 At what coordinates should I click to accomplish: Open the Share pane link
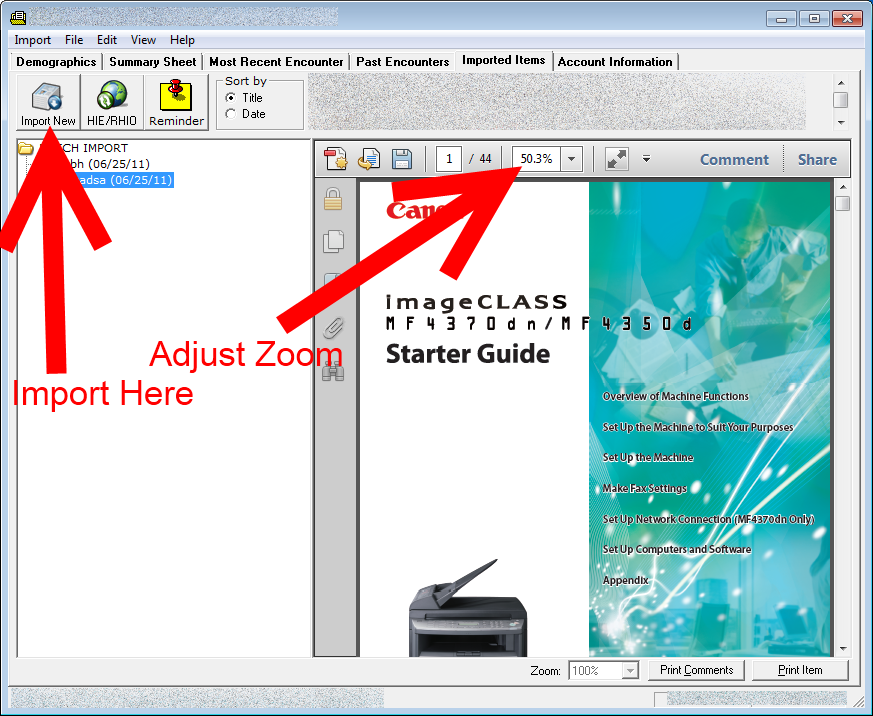[x=817, y=160]
